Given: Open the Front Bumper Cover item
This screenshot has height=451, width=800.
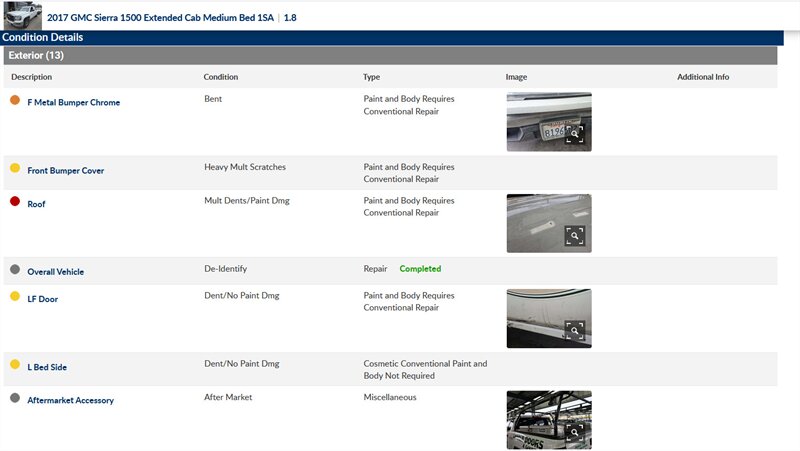Looking at the screenshot, I should [66, 171].
